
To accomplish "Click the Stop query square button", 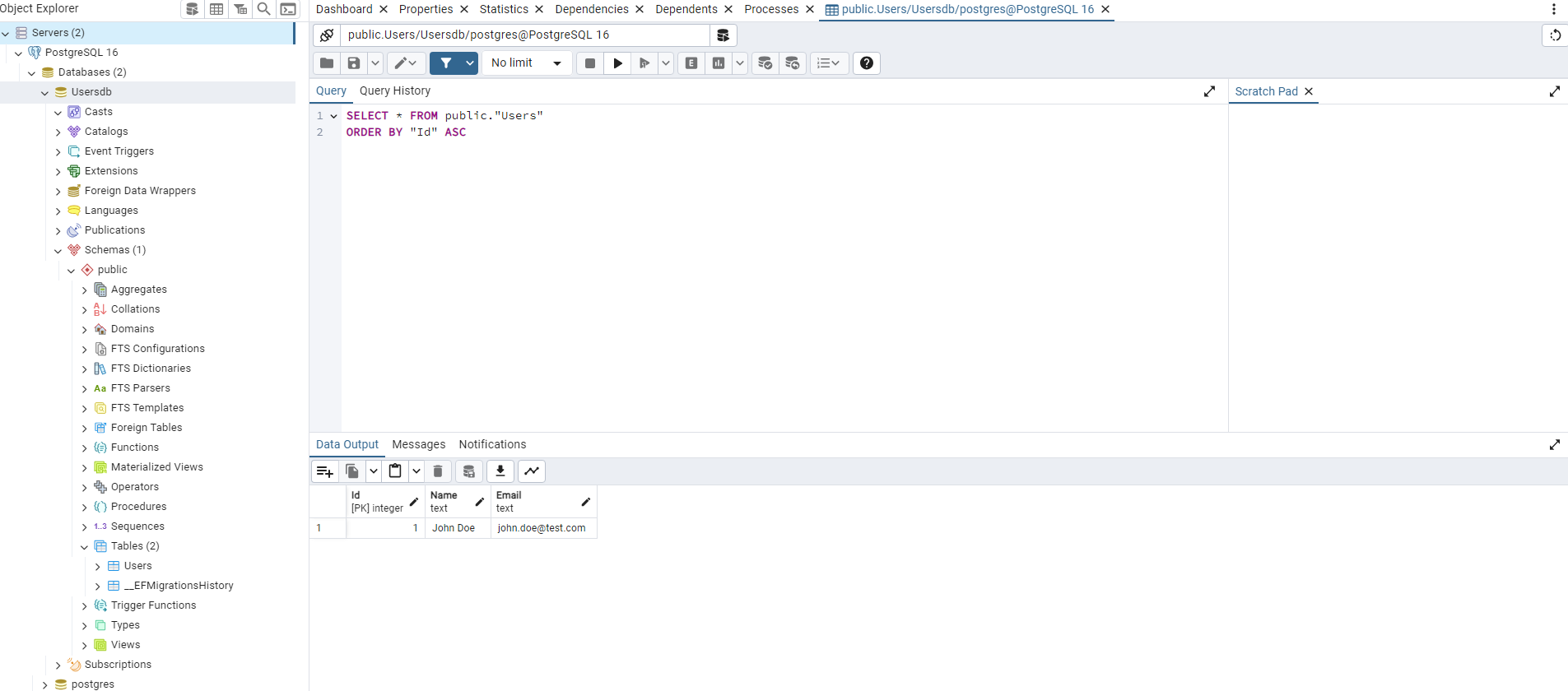I will pos(590,63).
